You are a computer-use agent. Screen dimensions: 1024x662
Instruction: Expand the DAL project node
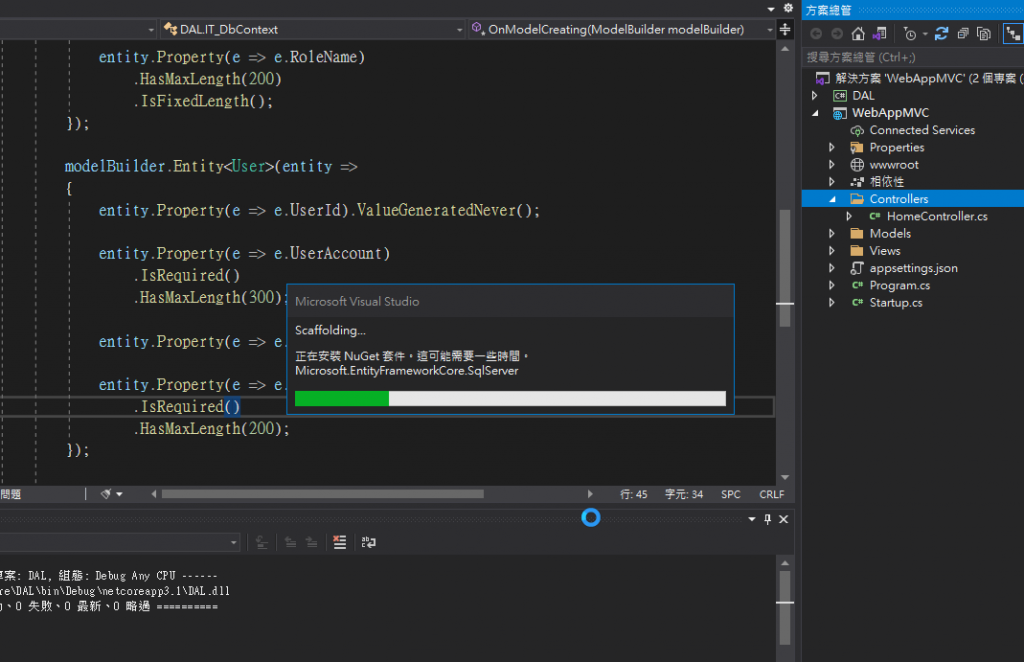(x=815, y=96)
